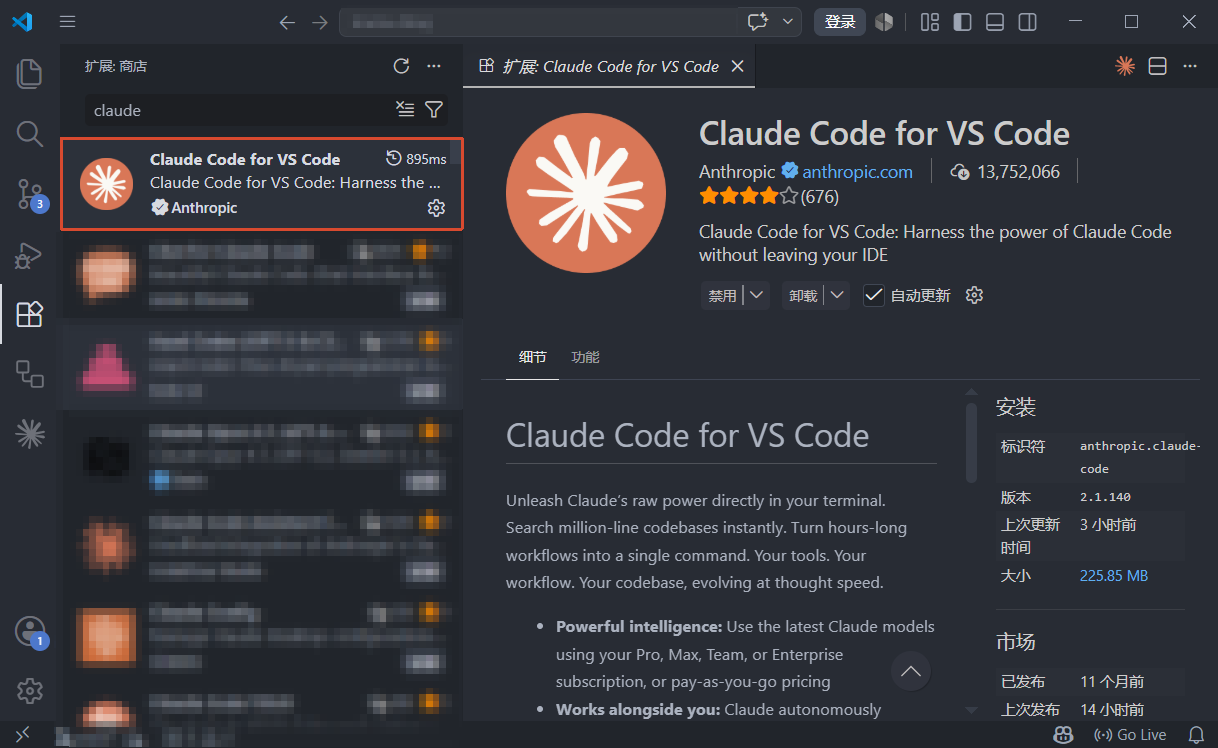Open the remote window status indicator

[x=22, y=734]
